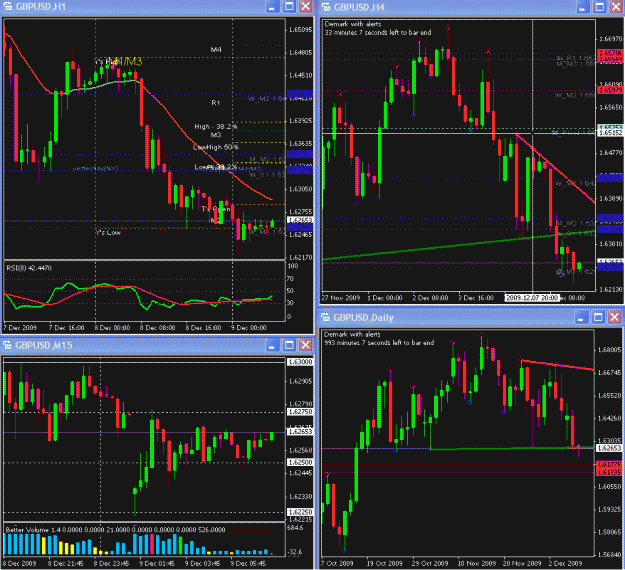Maximize the GBPUSD,M15 chart window

[x=289, y=345]
